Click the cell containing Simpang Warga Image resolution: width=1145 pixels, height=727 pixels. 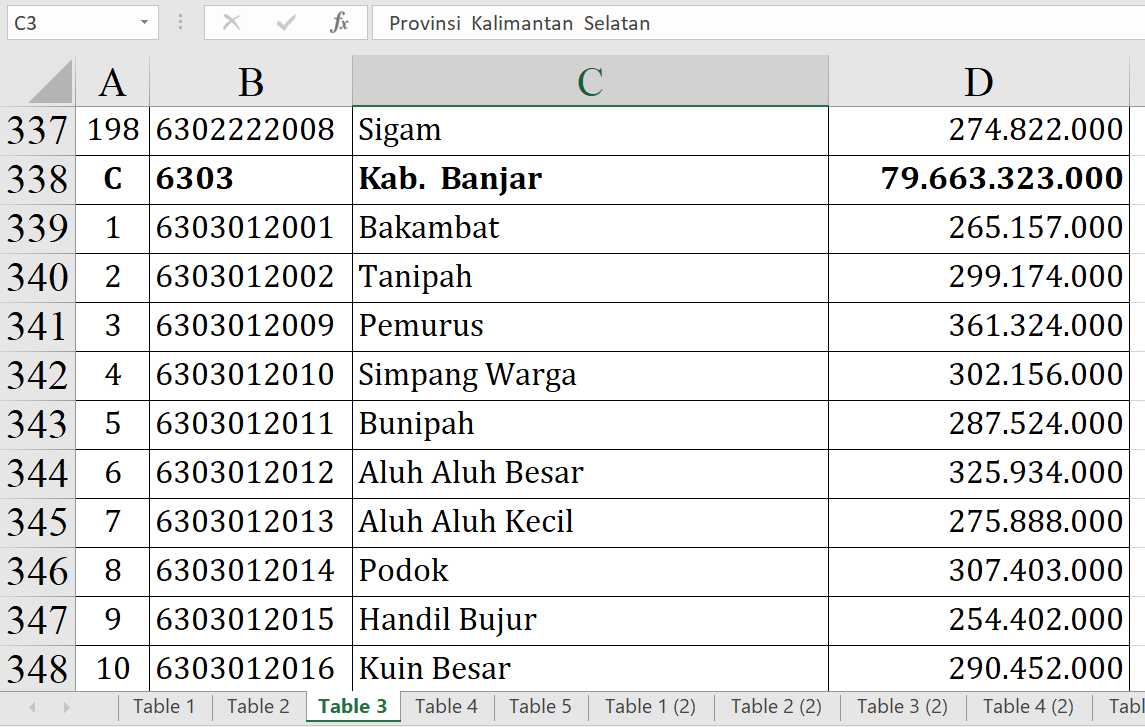589,376
